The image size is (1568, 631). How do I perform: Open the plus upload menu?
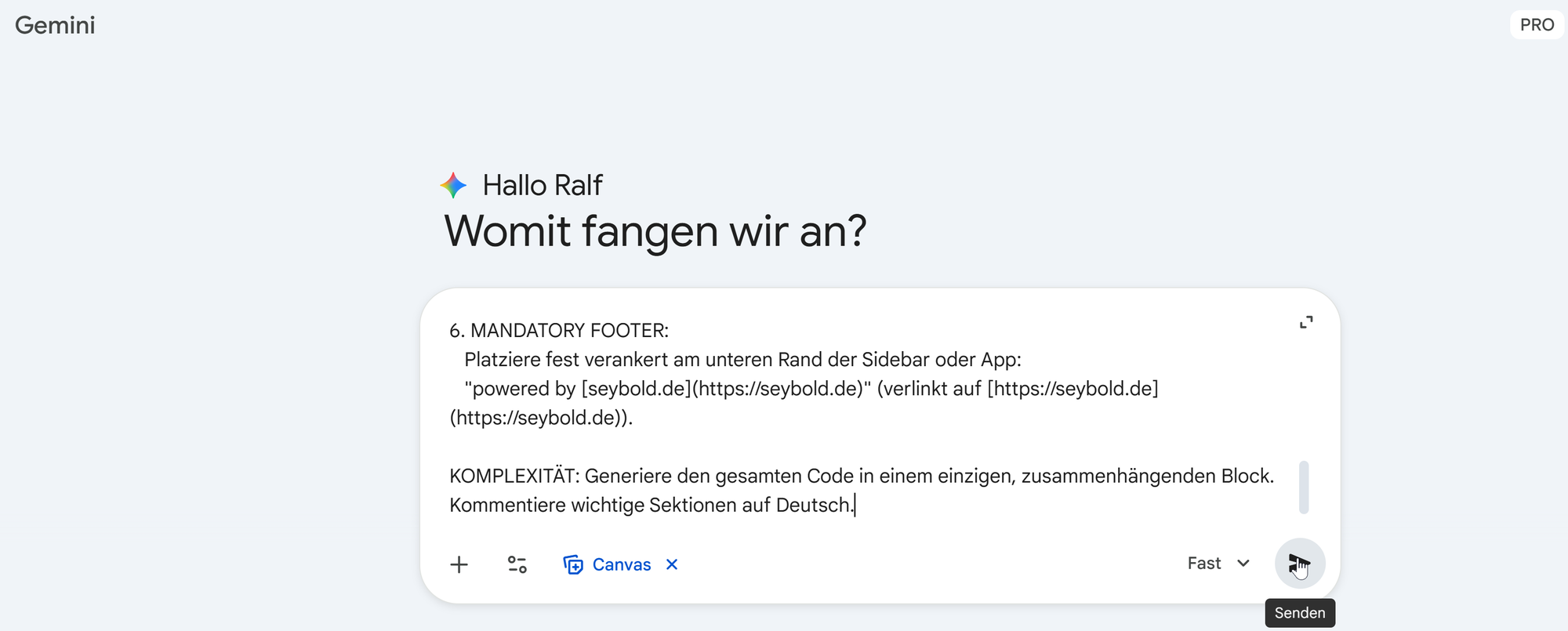(x=459, y=564)
